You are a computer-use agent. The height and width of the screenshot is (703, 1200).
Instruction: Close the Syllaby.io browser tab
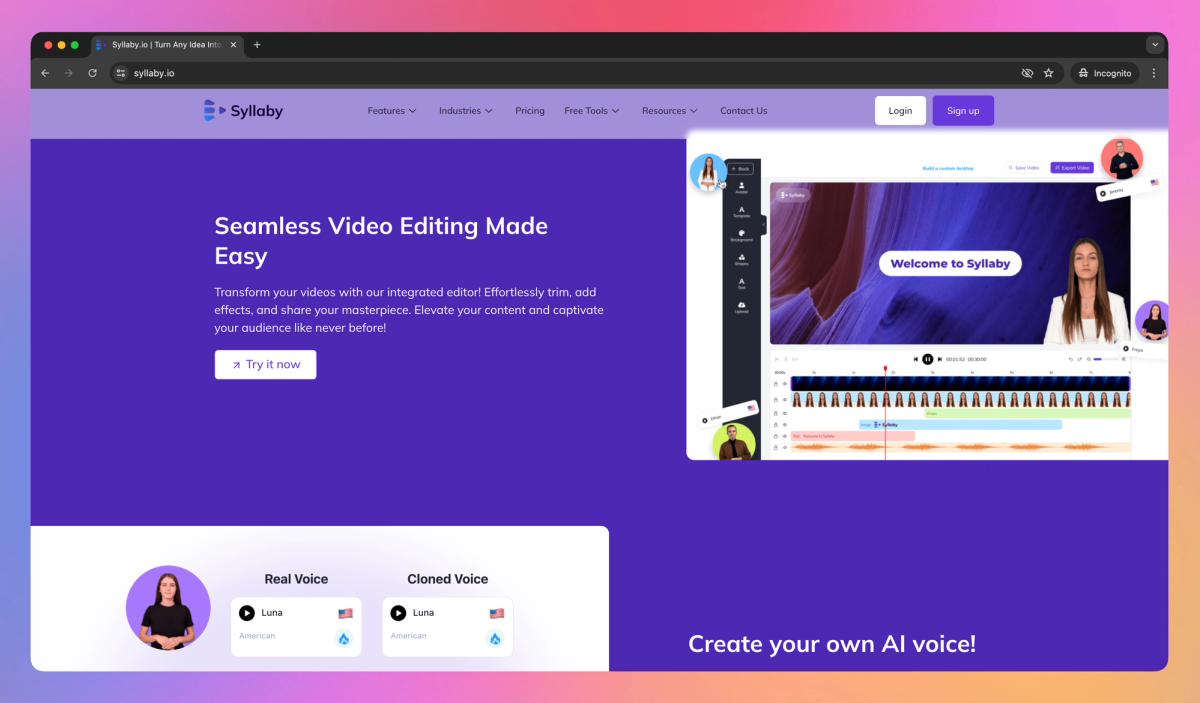point(234,45)
